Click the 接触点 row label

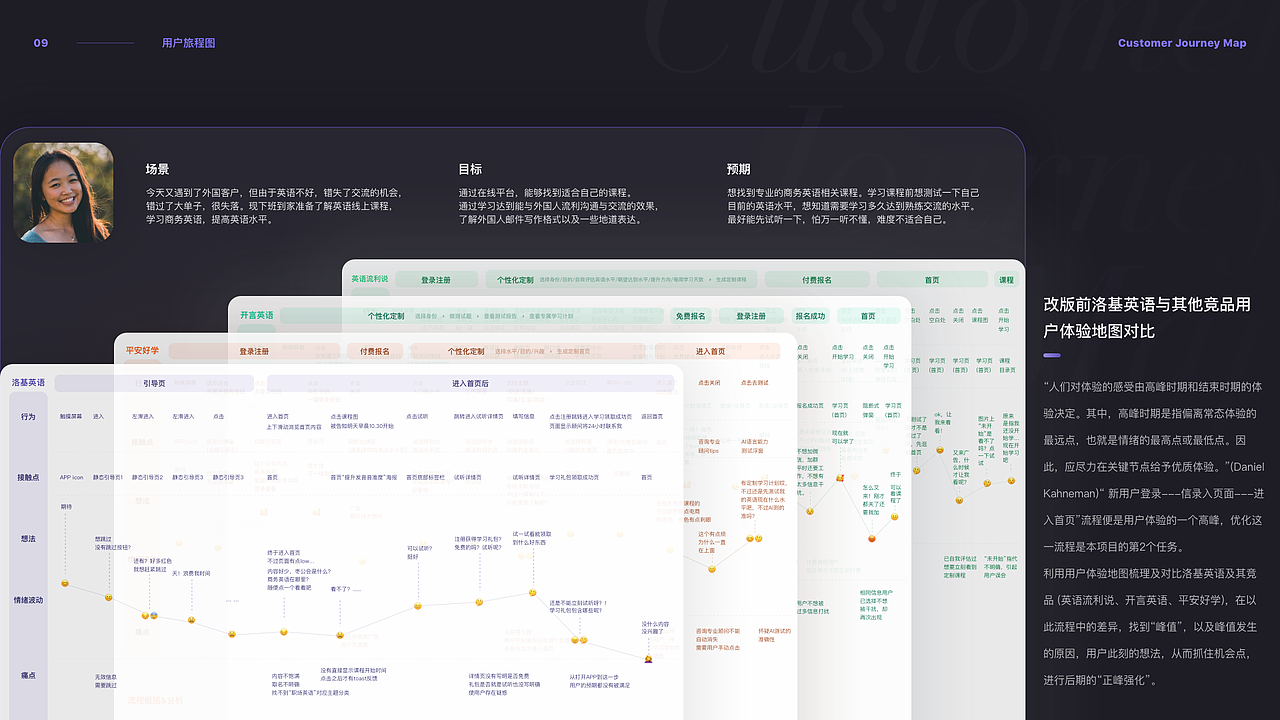tap(27, 477)
